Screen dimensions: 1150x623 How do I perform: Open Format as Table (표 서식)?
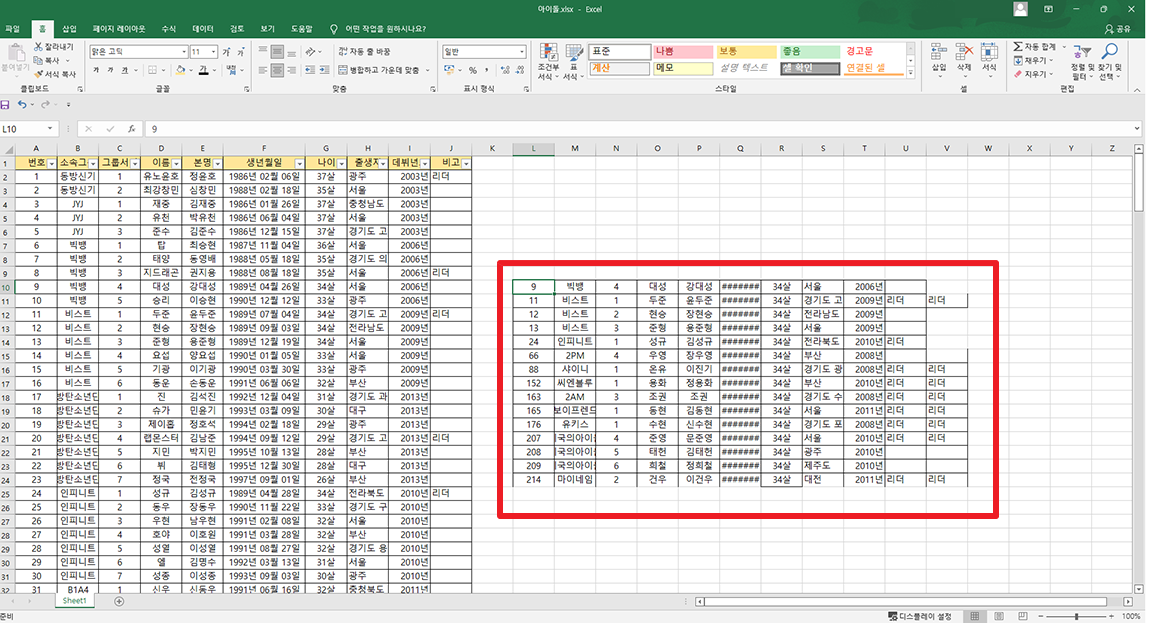574,62
